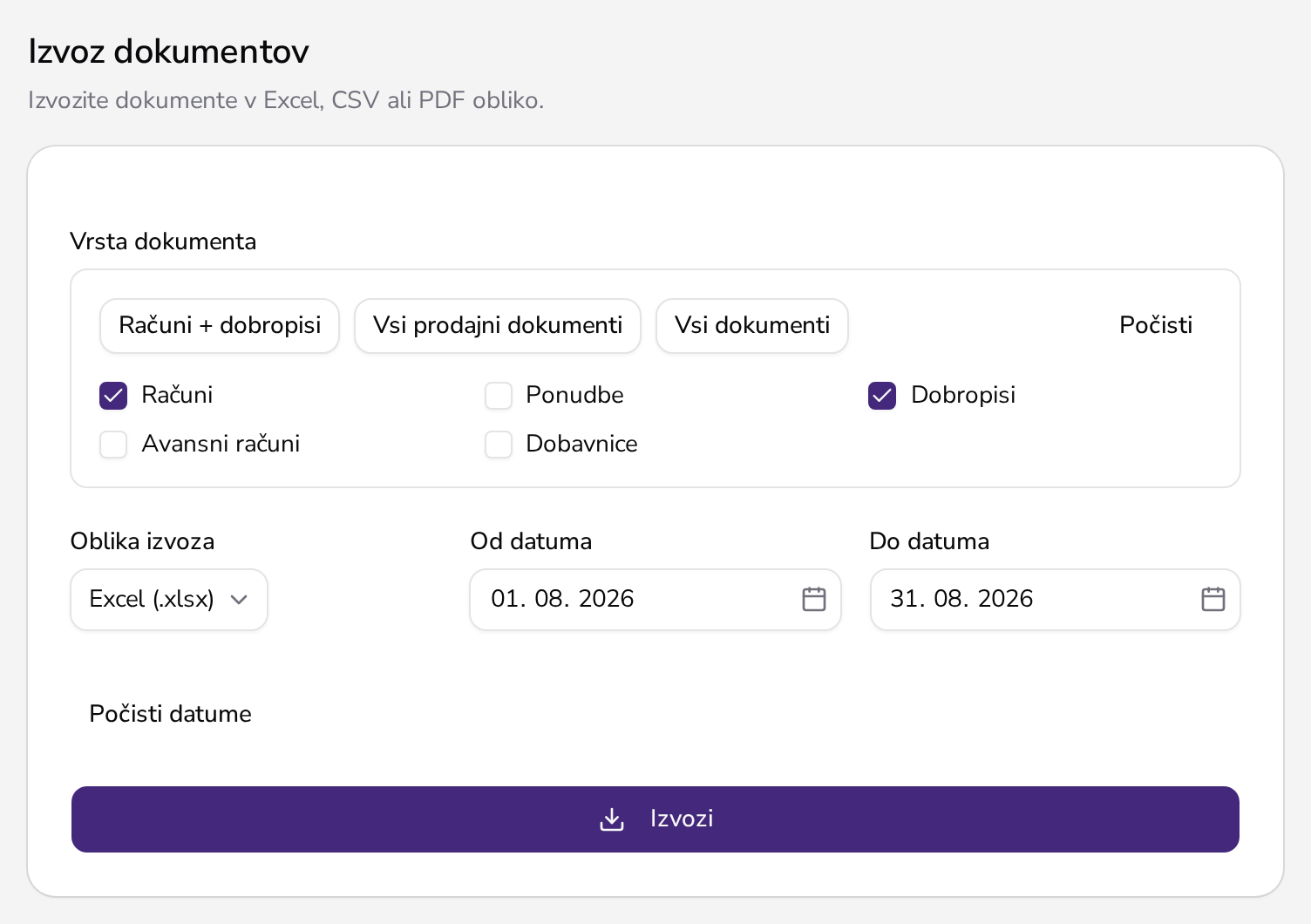Image resolution: width=1311 pixels, height=924 pixels.
Task: Click the Izvoz dokumentov heading
Action: 168,51
